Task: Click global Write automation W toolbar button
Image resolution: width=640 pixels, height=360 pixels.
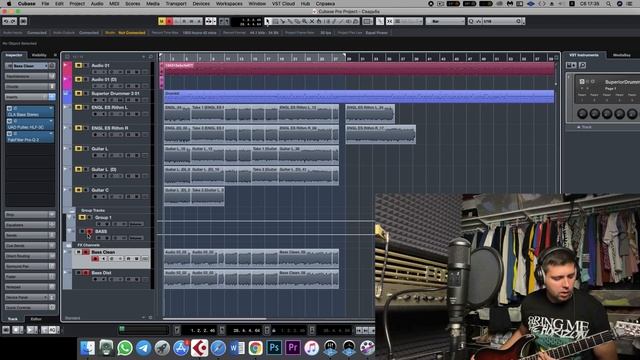Action: pyautogui.click(x=191, y=21)
